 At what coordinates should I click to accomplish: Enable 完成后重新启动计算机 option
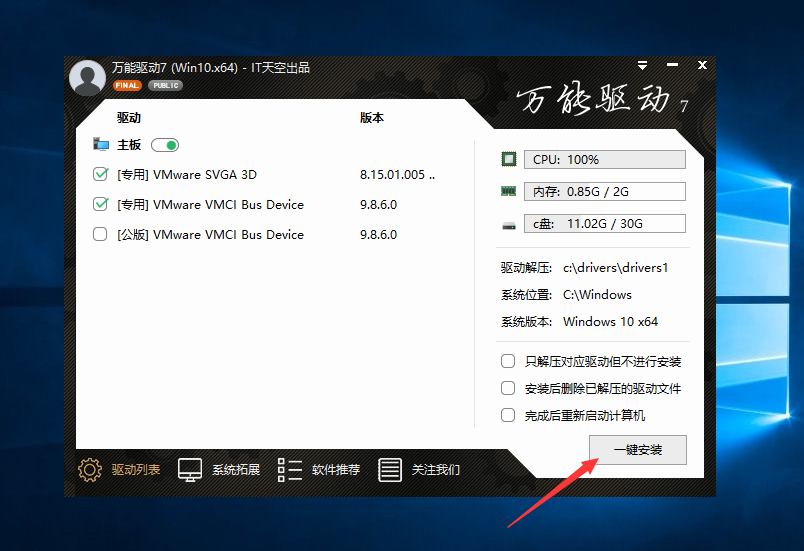pyautogui.click(x=508, y=415)
